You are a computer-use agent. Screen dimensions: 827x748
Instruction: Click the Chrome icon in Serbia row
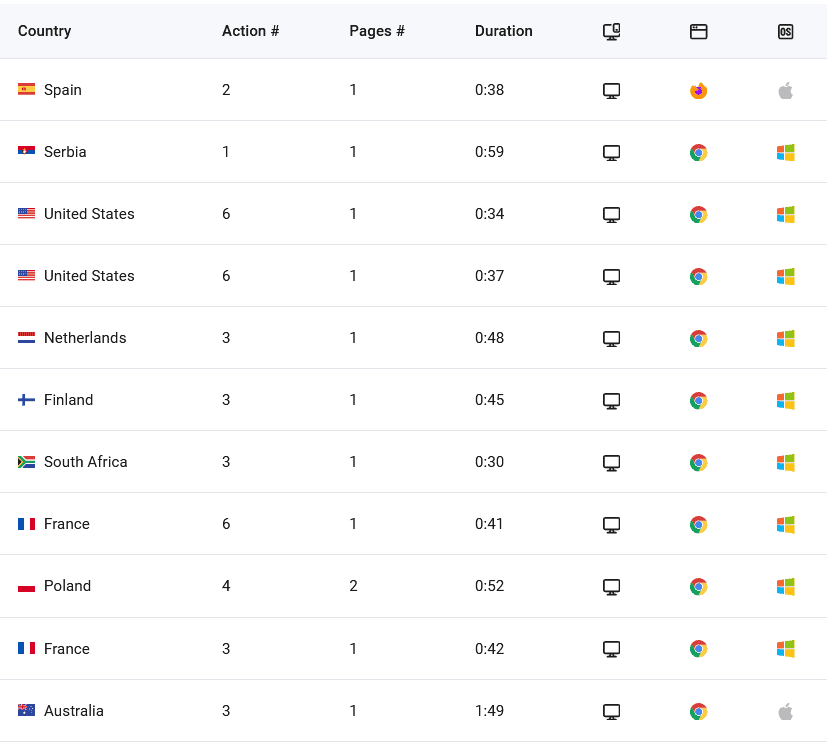(x=698, y=152)
